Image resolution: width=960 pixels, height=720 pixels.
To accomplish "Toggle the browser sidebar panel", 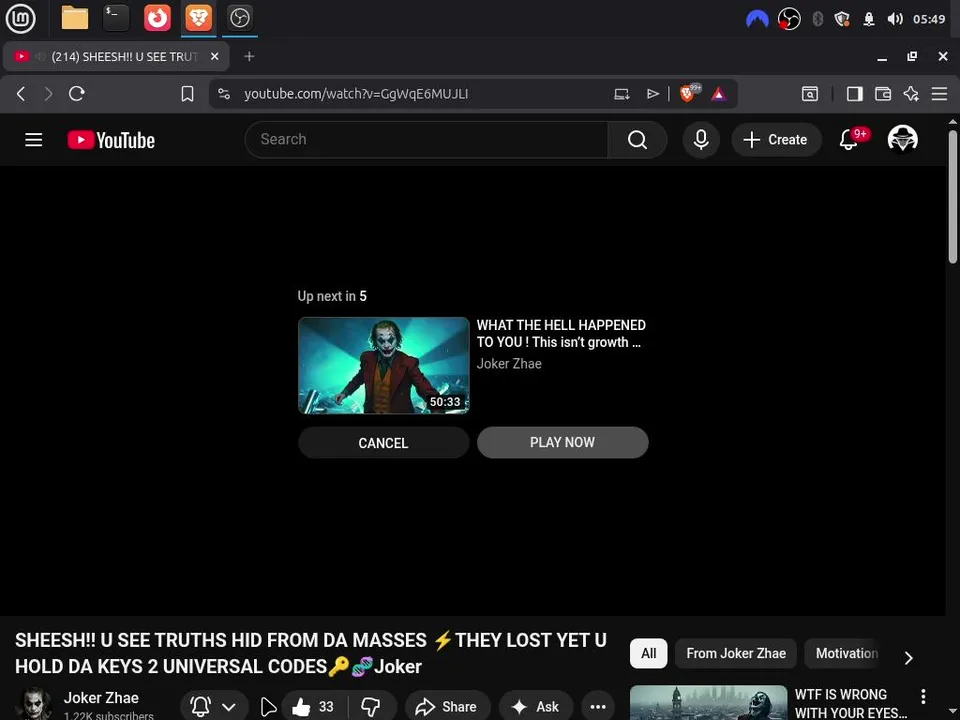I will [x=854, y=94].
